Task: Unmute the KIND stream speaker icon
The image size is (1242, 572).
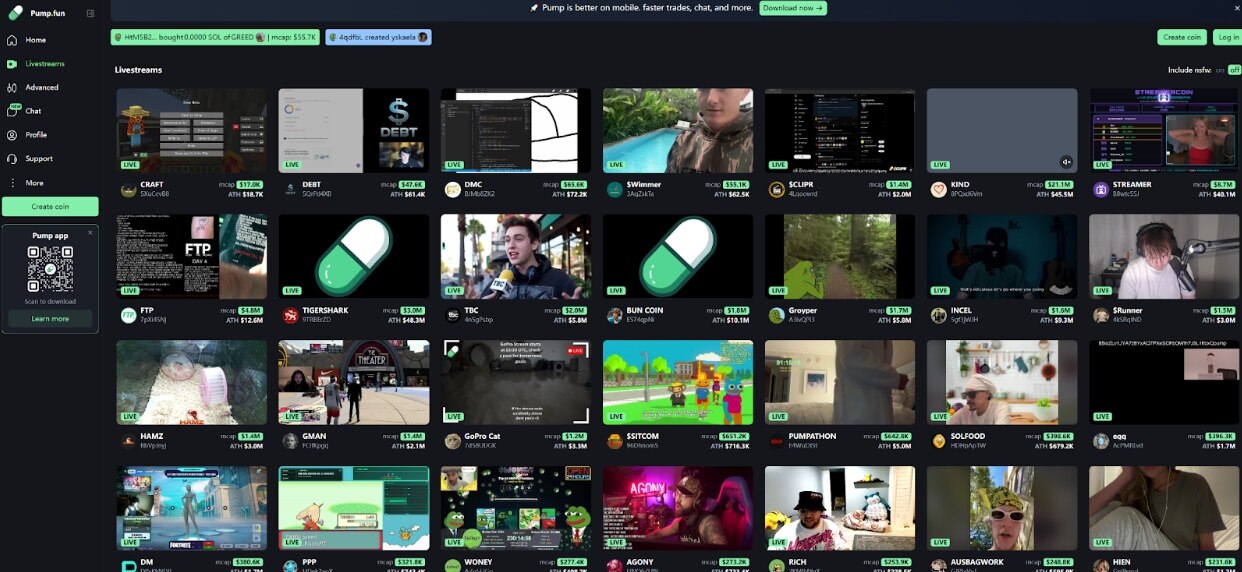Action: coord(1066,162)
